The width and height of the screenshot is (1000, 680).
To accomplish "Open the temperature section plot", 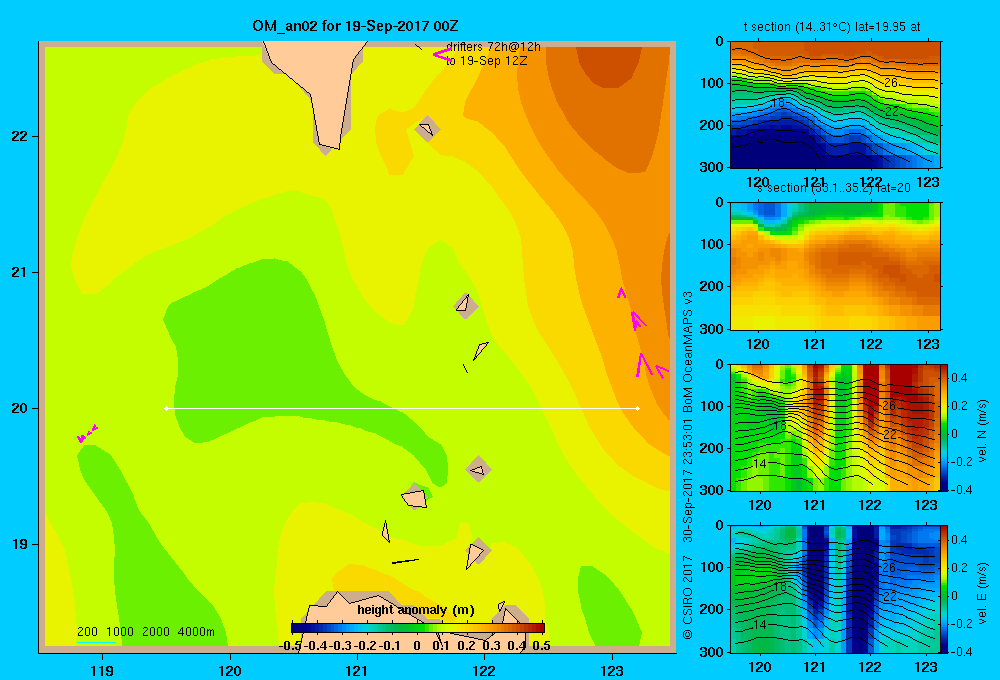I will (x=835, y=105).
